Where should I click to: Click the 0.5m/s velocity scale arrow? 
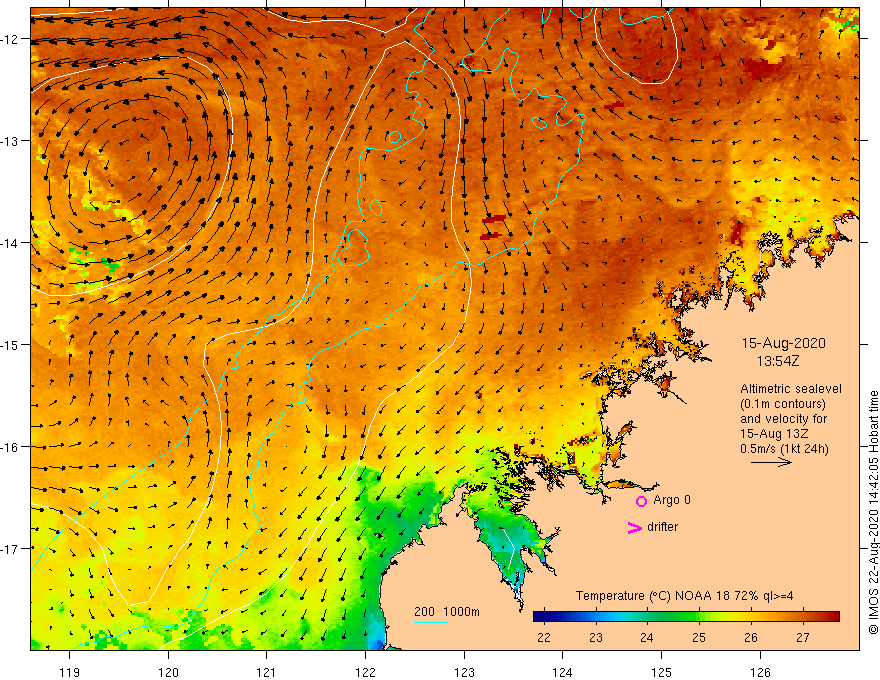coord(771,462)
